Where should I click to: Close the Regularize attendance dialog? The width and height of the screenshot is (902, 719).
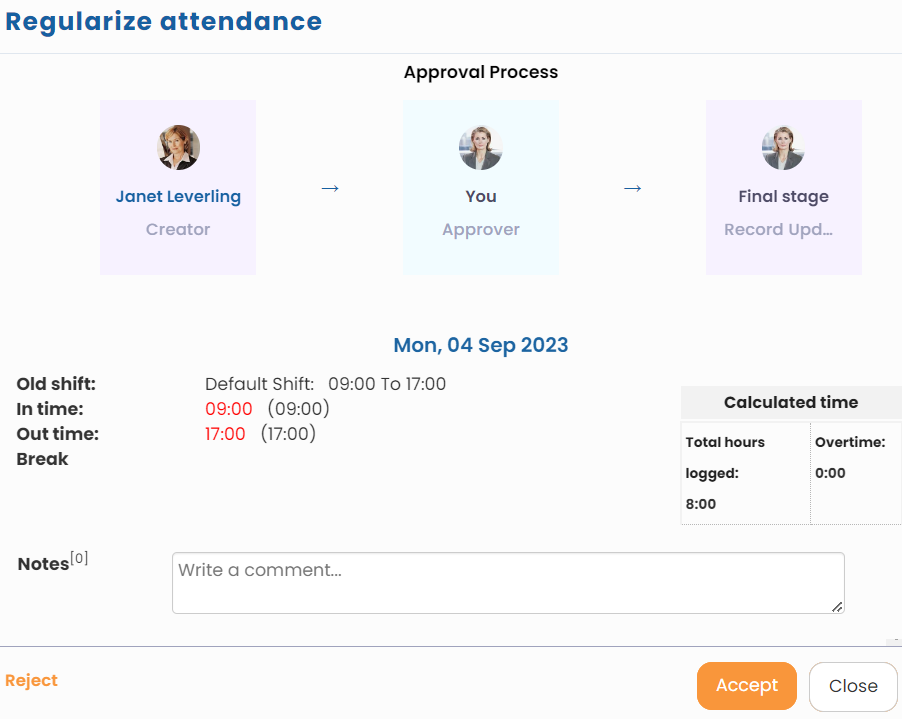pos(853,686)
